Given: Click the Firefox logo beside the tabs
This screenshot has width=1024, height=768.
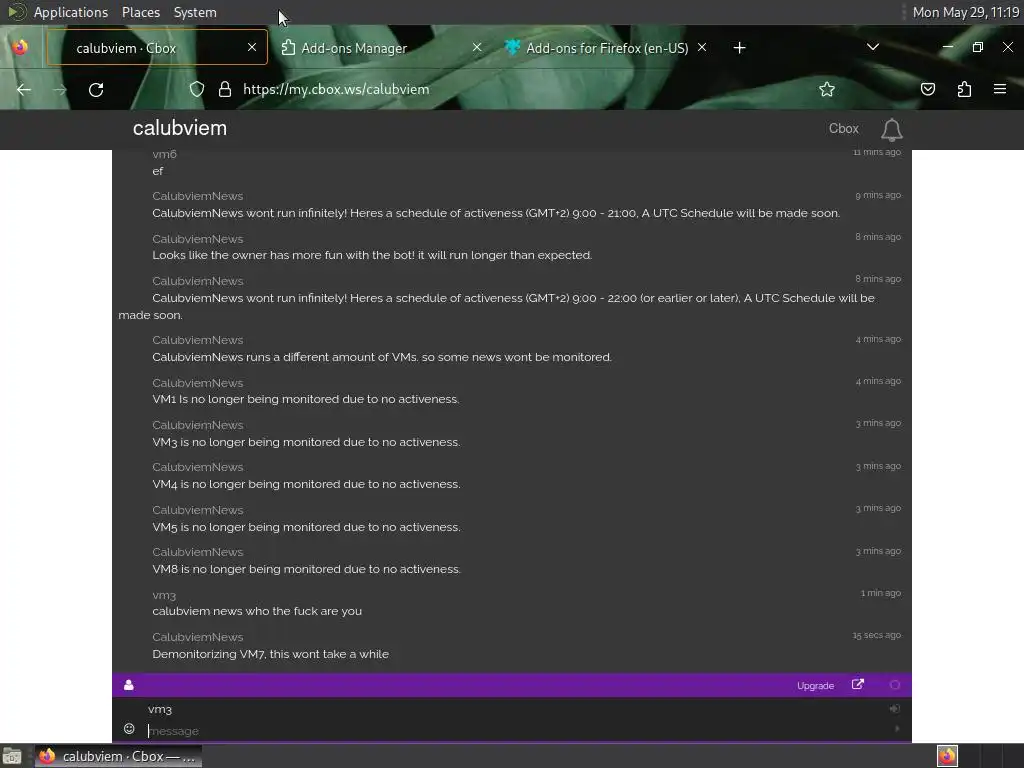Looking at the screenshot, I should coord(20,47).
